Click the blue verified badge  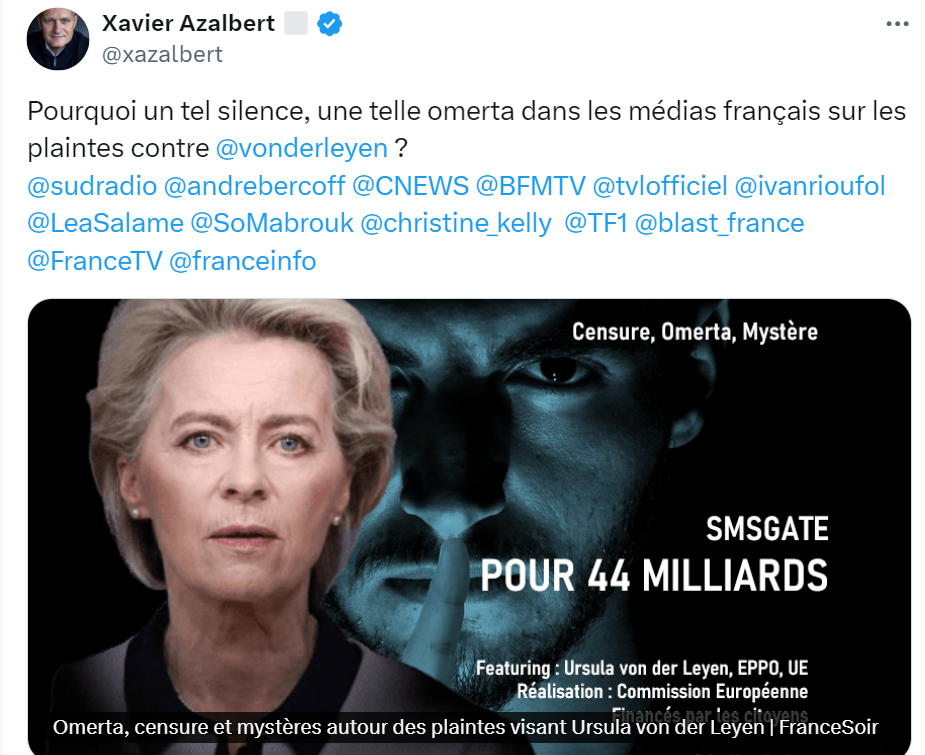pos(329,24)
